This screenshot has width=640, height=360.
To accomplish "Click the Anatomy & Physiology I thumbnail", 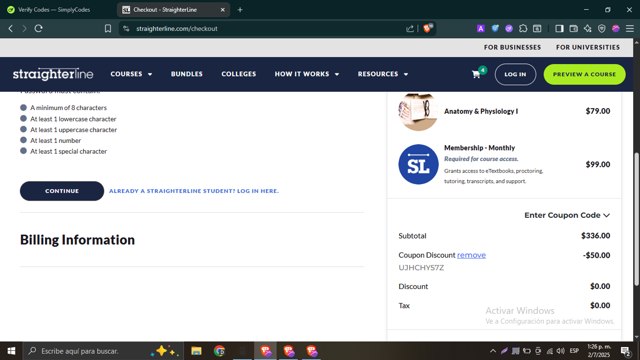I will click(x=418, y=111).
